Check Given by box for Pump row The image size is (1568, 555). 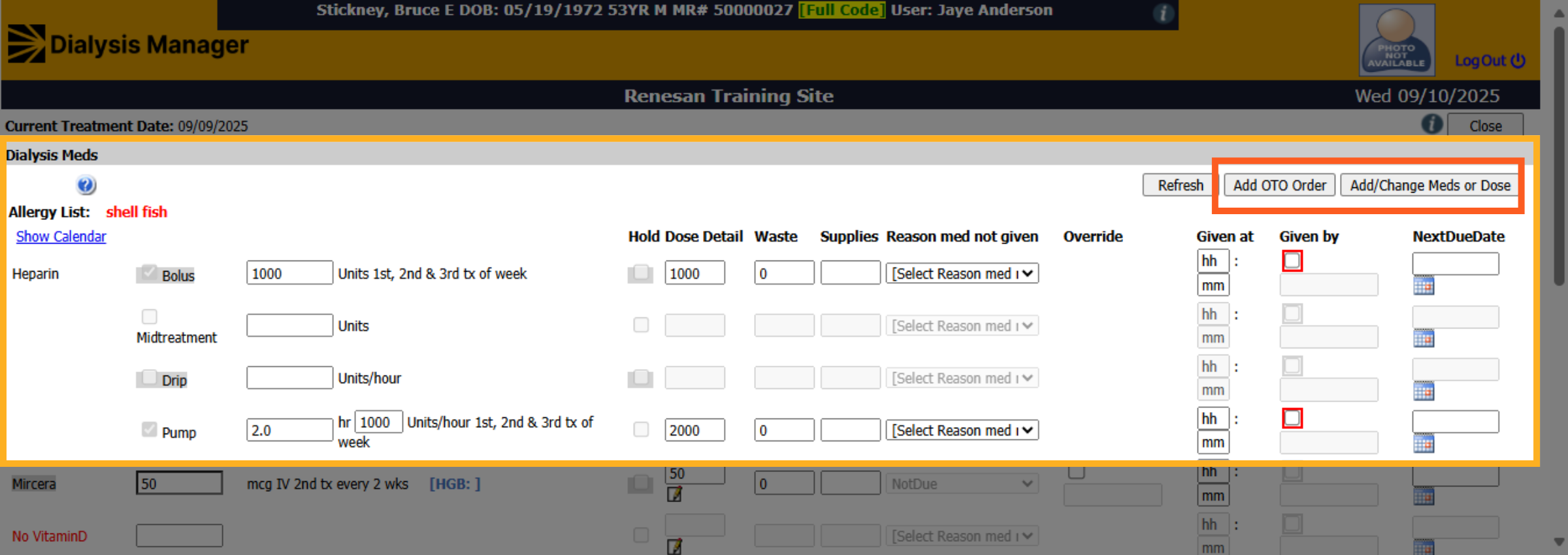[x=1292, y=418]
